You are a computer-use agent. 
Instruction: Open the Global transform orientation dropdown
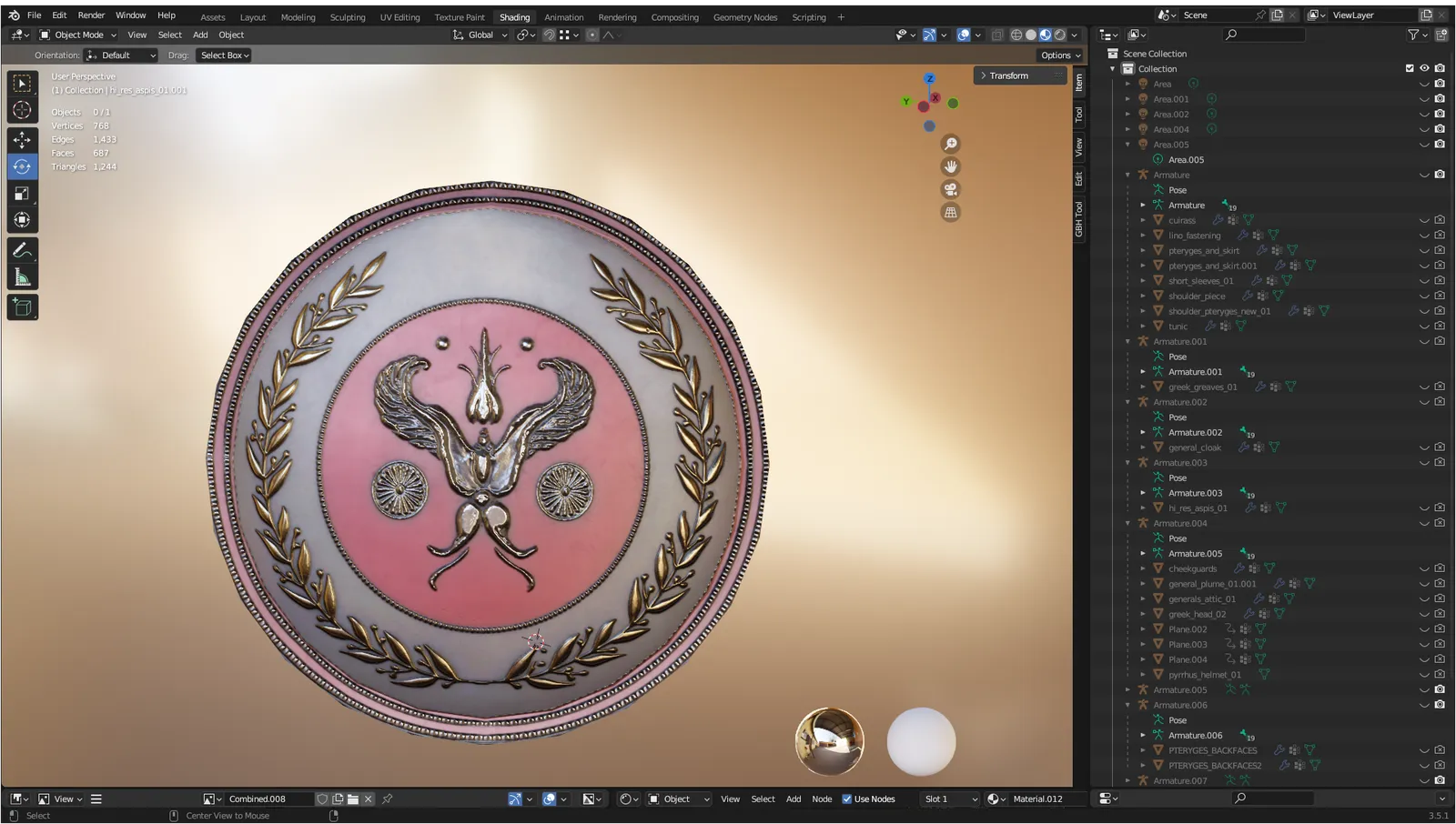[479, 35]
